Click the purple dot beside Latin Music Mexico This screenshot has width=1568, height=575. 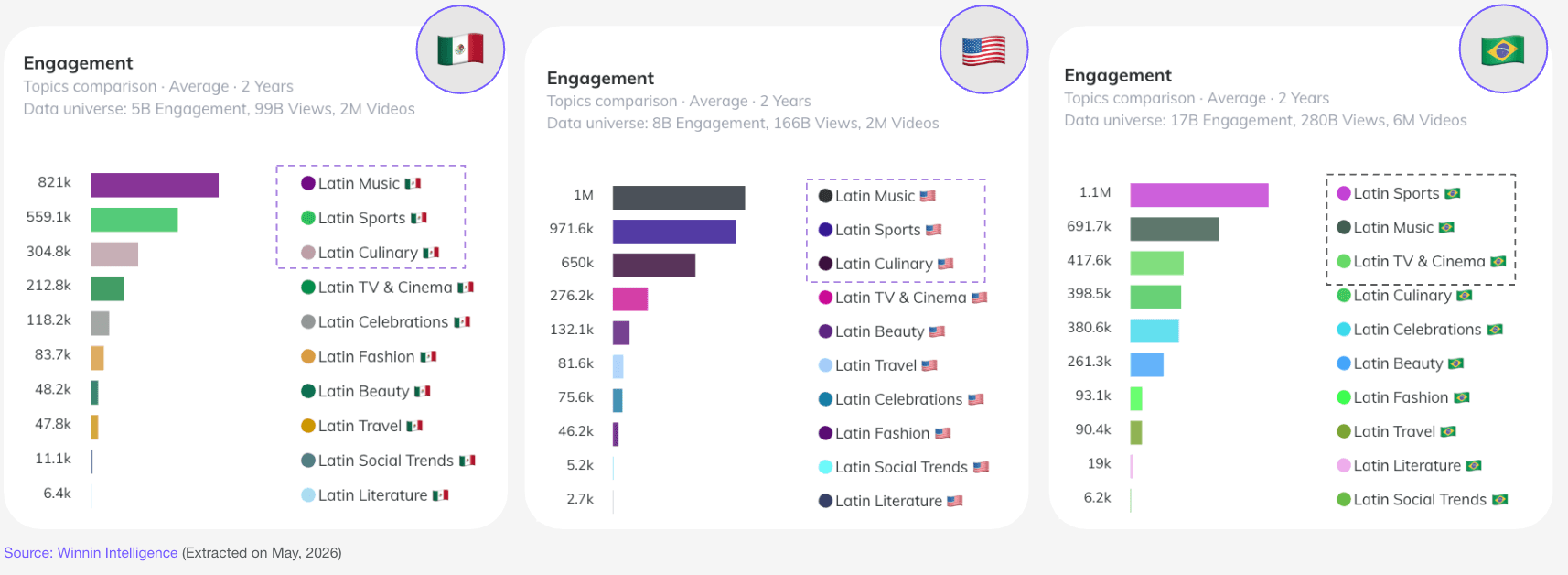(308, 183)
